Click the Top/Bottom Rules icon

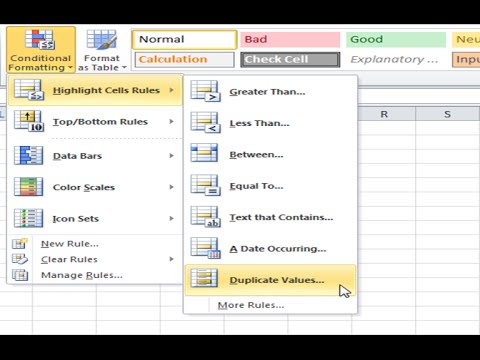point(29,121)
